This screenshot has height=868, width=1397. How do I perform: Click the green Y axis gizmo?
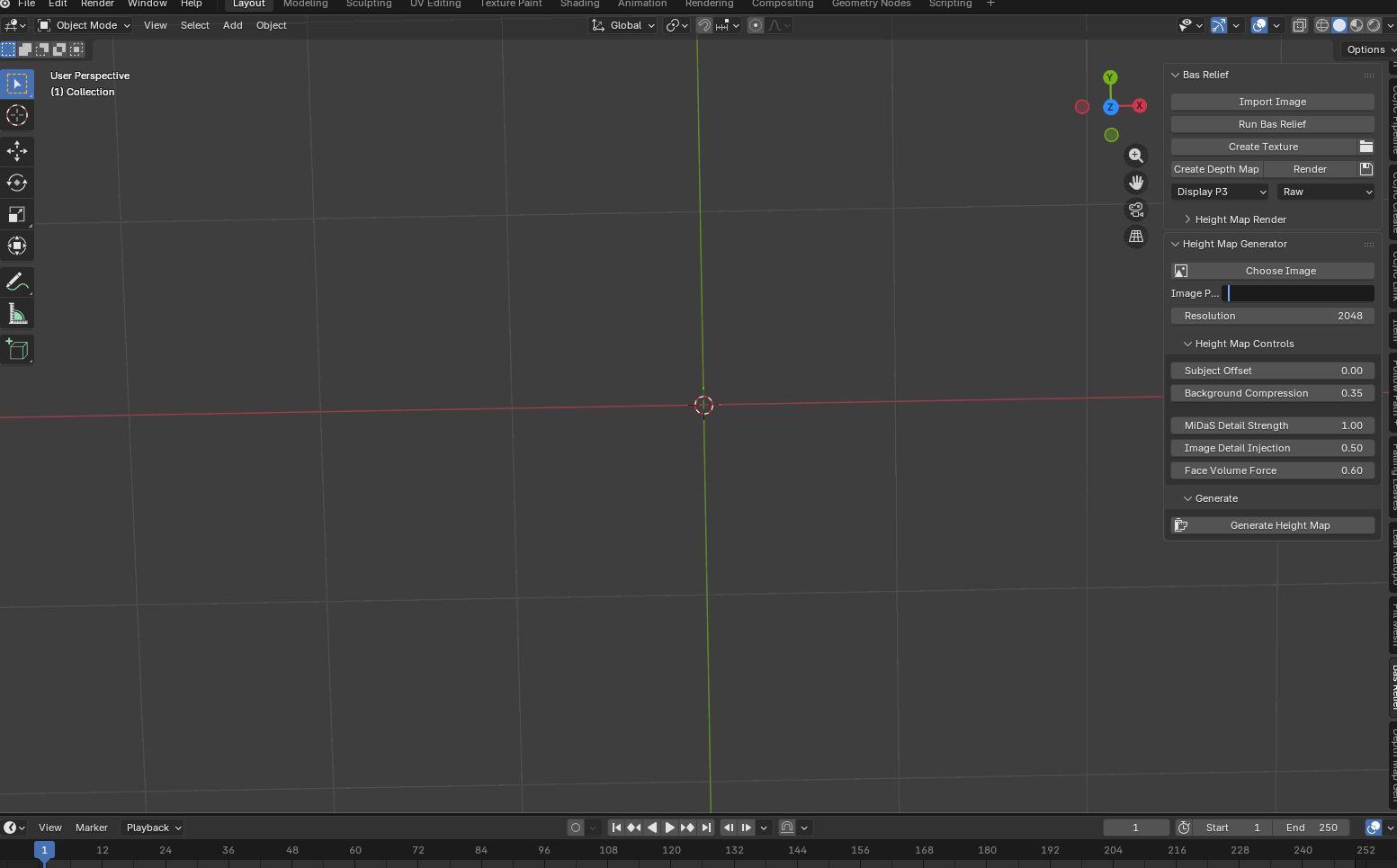1110,77
